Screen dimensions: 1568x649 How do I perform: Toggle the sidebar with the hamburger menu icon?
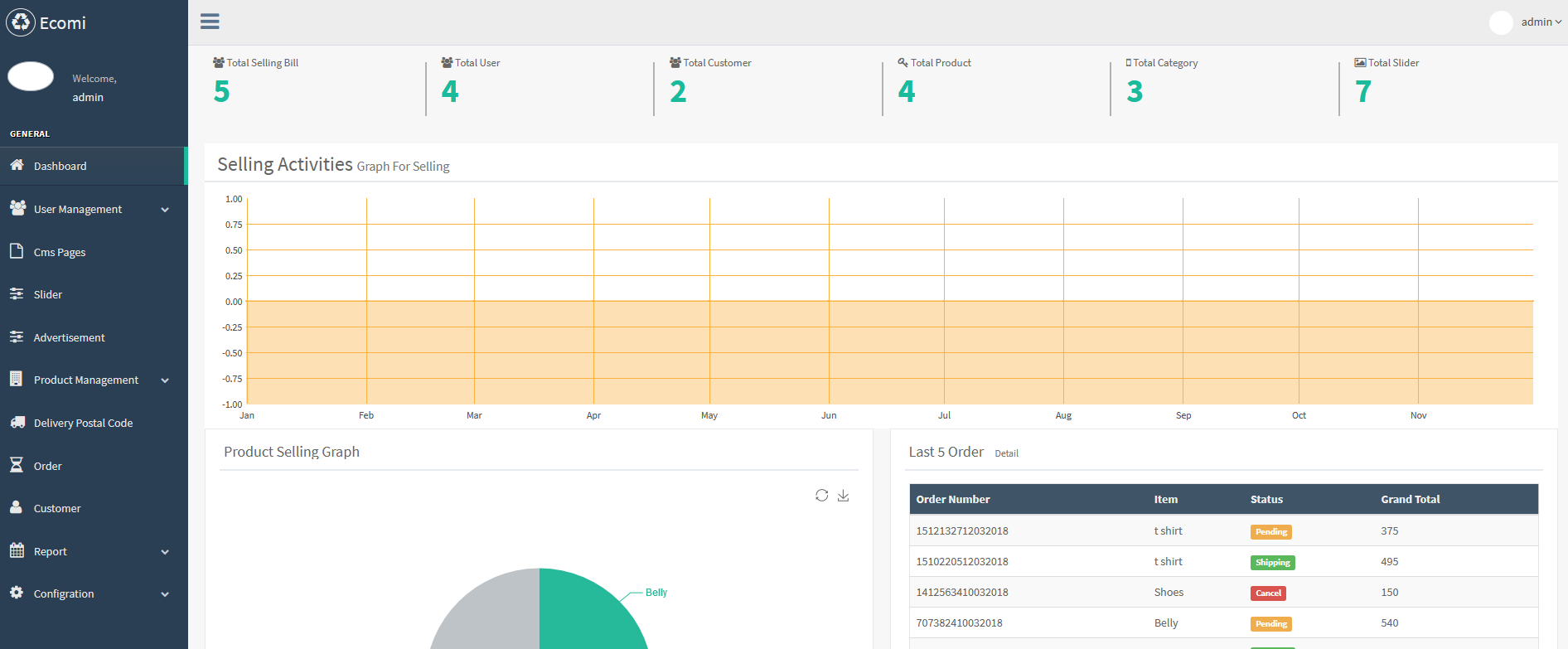pyautogui.click(x=210, y=22)
